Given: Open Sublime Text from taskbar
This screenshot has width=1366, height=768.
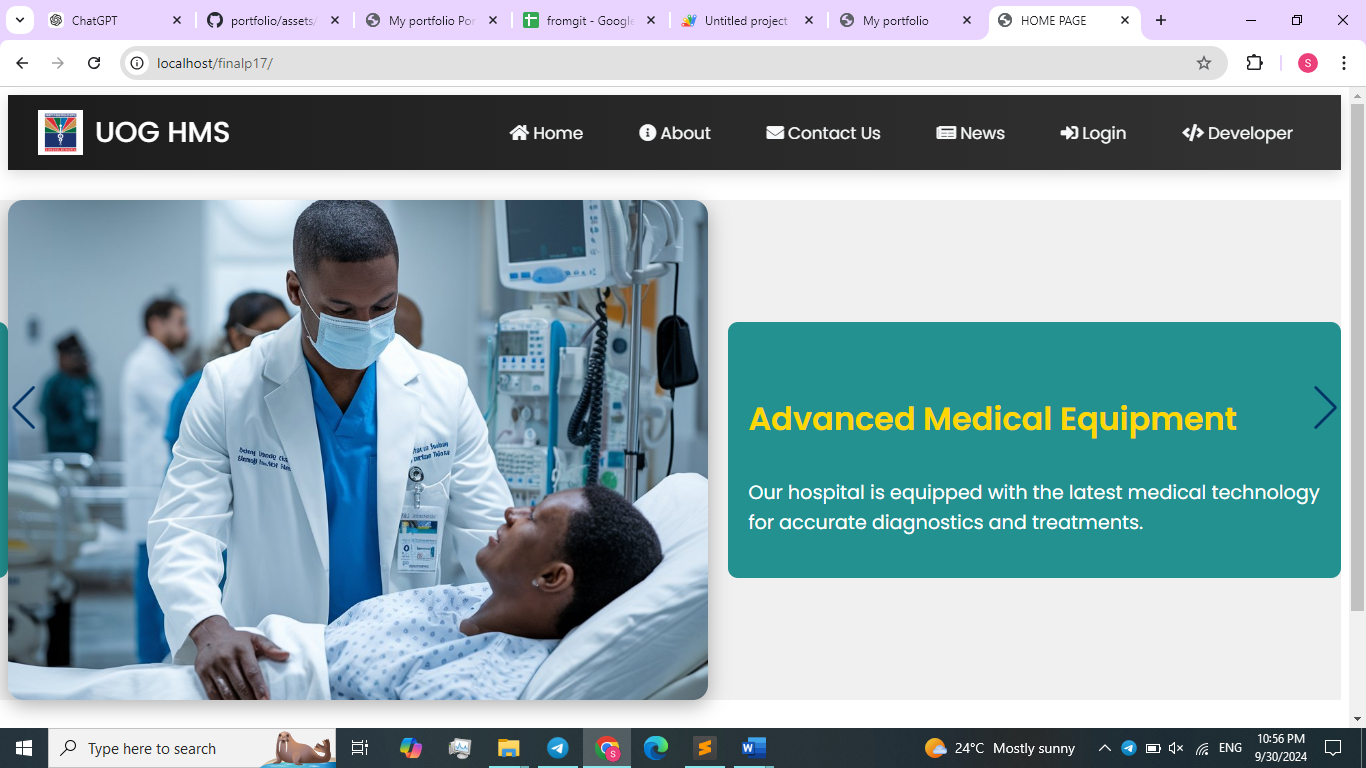Looking at the screenshot, I should coord(705,748).
